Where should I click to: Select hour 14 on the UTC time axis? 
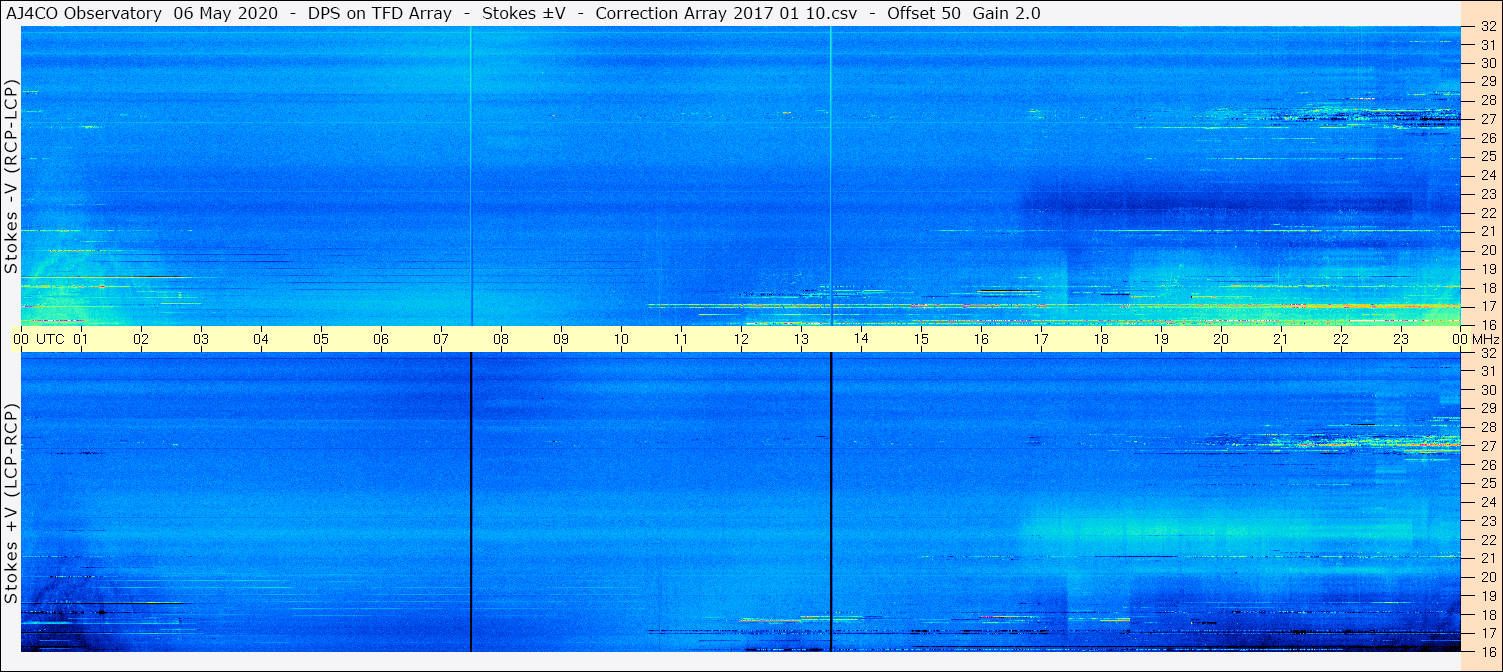coord(861,339)
